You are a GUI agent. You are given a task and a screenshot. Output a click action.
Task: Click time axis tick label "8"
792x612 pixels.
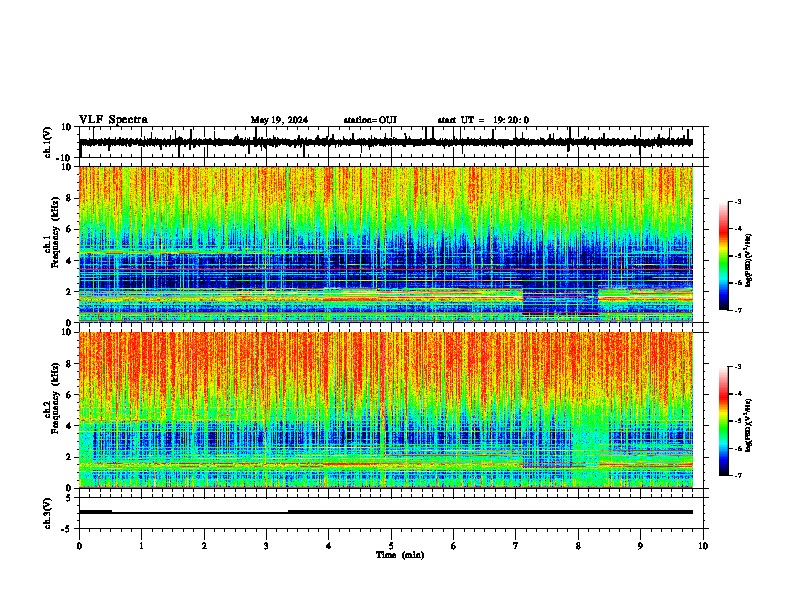(578, 546)
